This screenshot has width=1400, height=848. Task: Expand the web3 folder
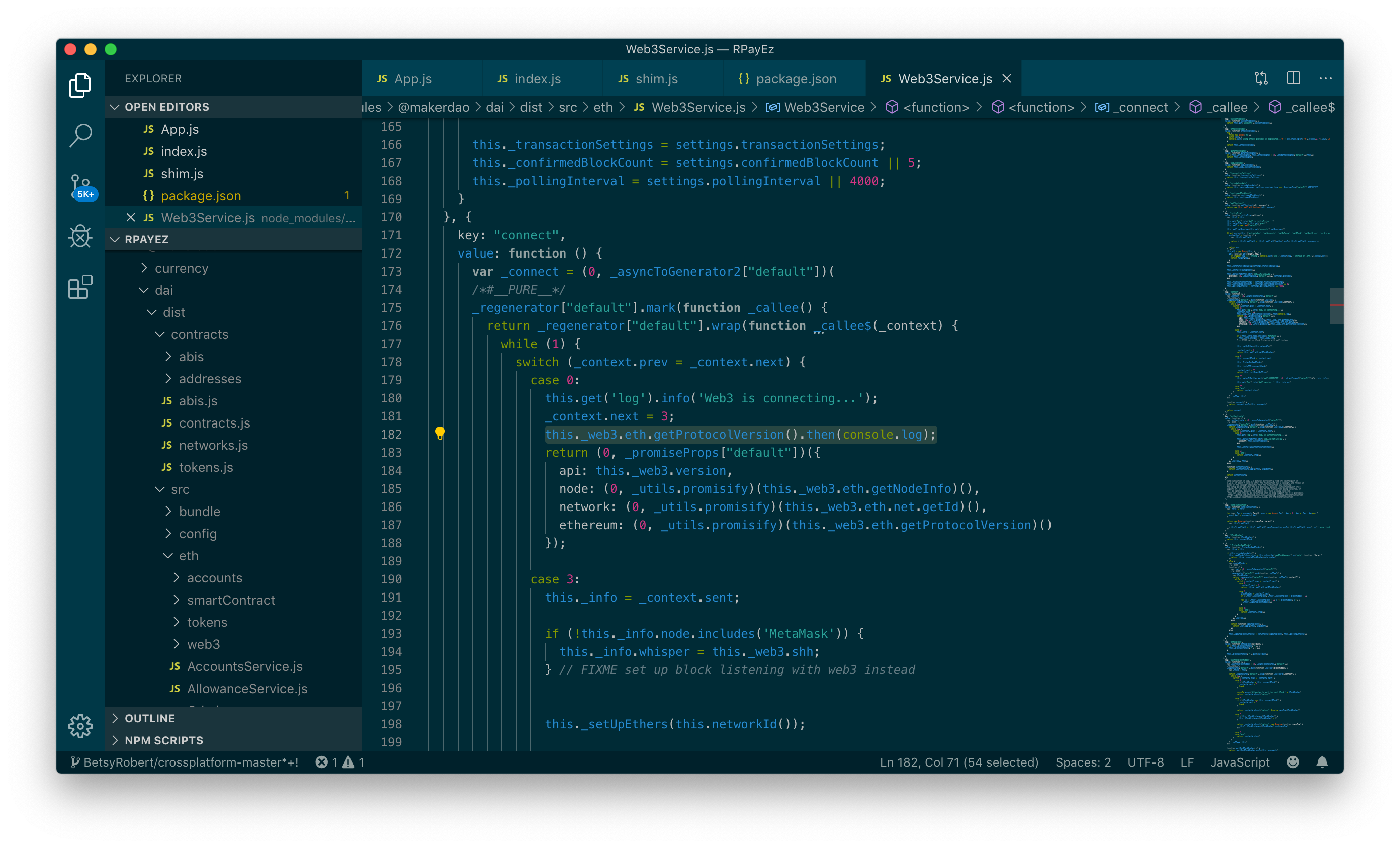(x=233, y=644)
